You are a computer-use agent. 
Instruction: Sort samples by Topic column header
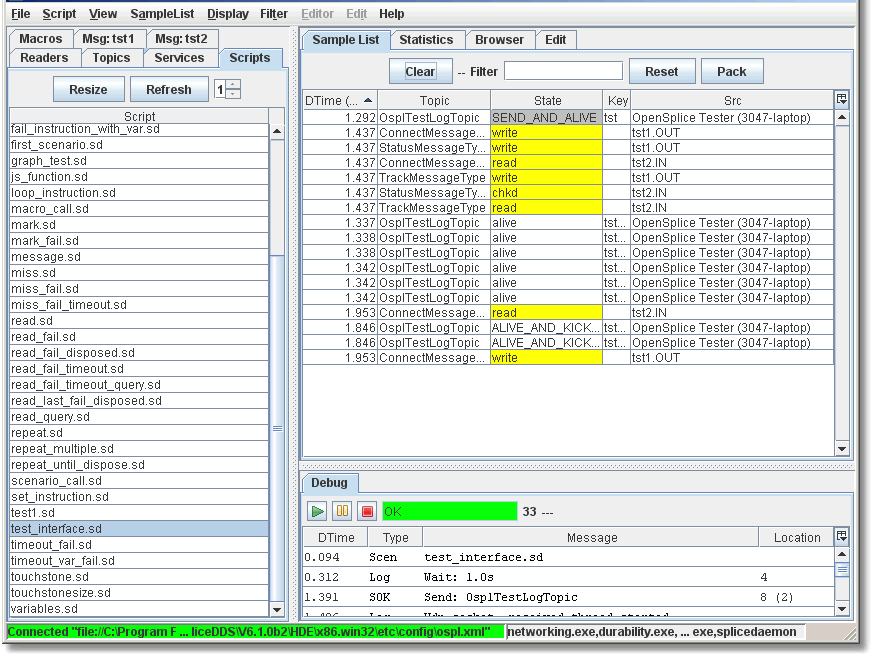(434, 100)
